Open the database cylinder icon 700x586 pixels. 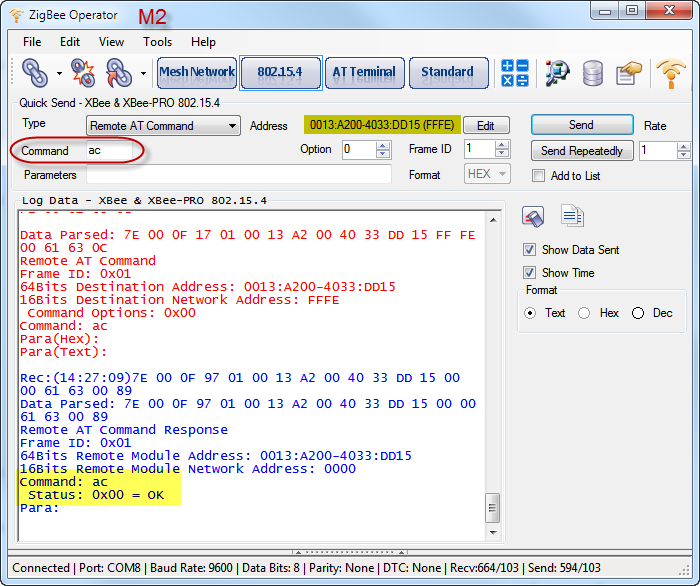pyautogui.click(x=593, y=73)
